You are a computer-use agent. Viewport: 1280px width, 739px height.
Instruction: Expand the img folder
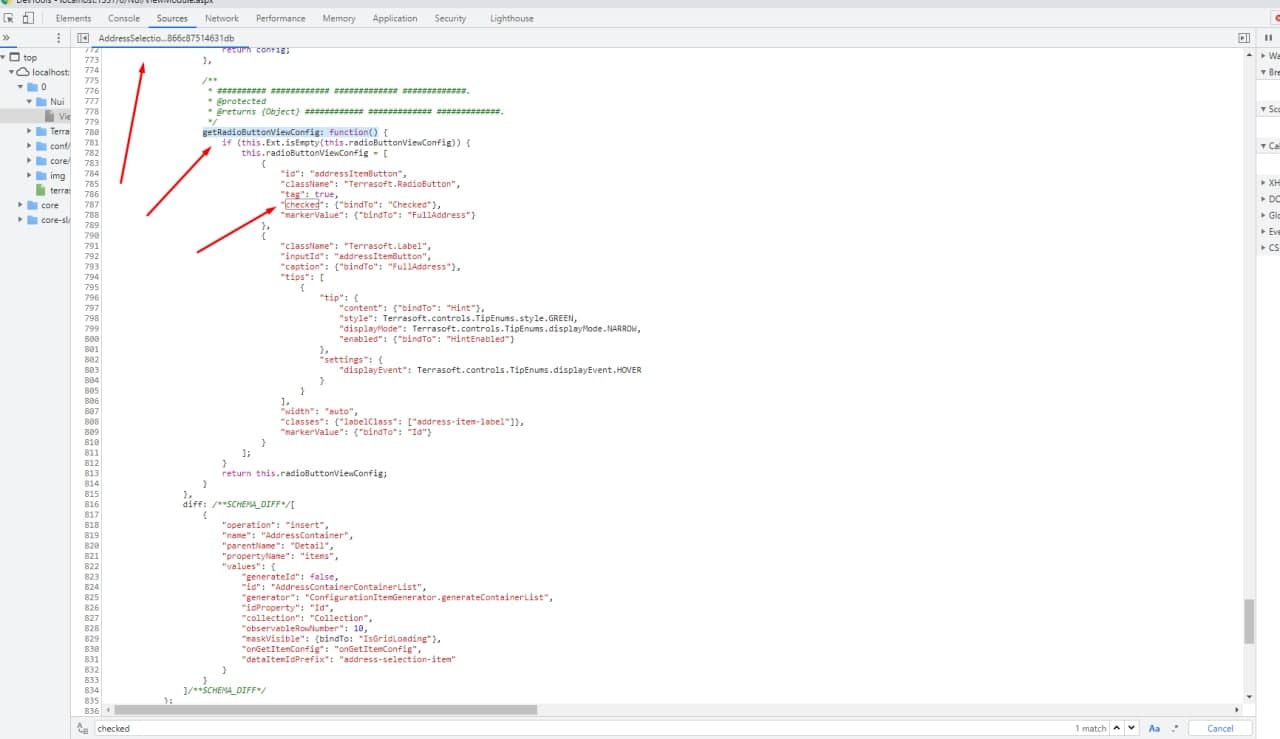point(29,175)
